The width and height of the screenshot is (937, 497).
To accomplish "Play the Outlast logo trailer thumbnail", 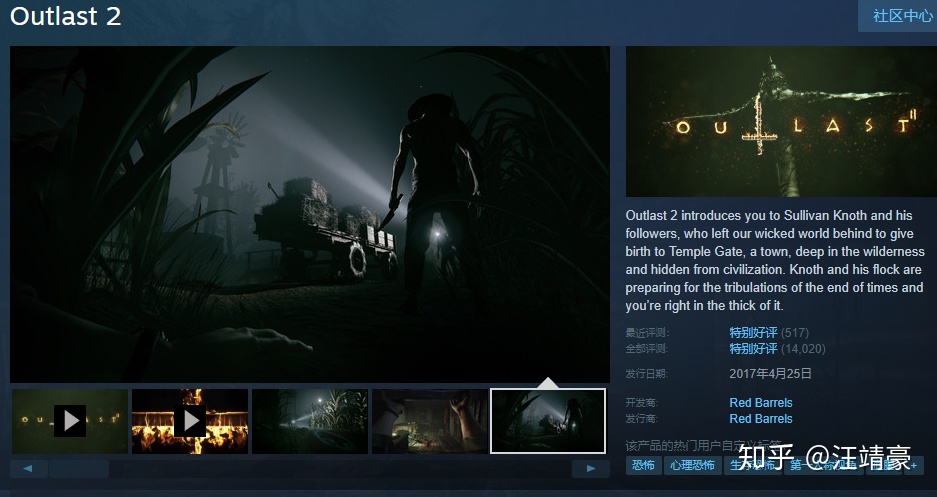I will pyautogui.click(x=70, y=421).
